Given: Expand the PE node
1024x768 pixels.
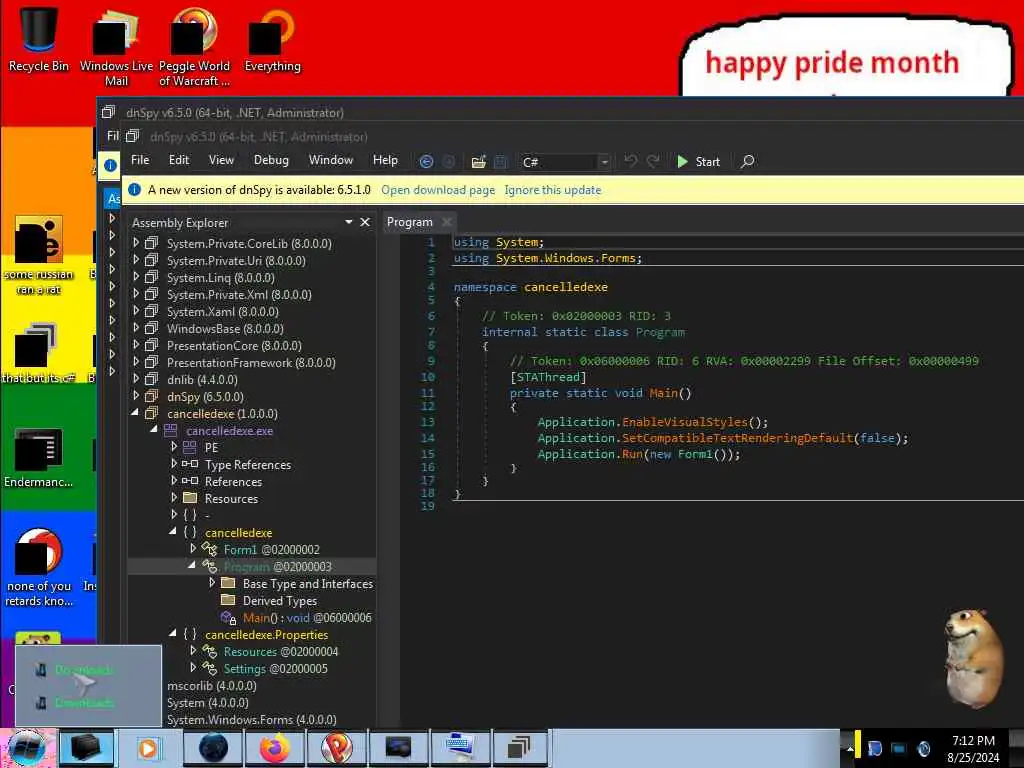Looking at the screenshot, I should [x=174, y=447].
